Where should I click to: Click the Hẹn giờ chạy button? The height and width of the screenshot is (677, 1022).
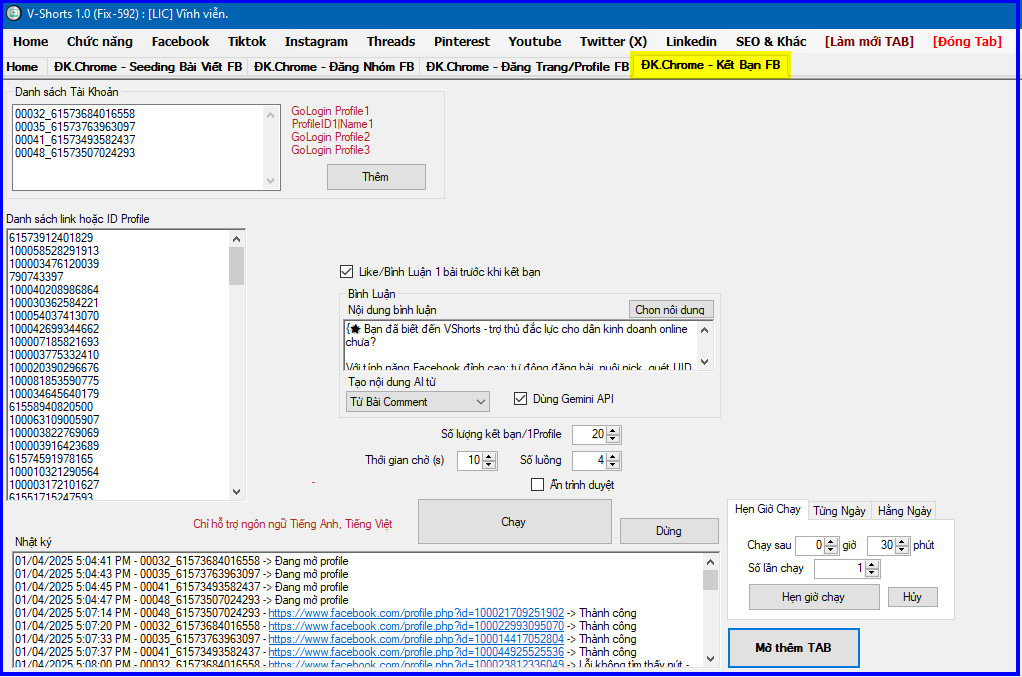click(813, 597)
